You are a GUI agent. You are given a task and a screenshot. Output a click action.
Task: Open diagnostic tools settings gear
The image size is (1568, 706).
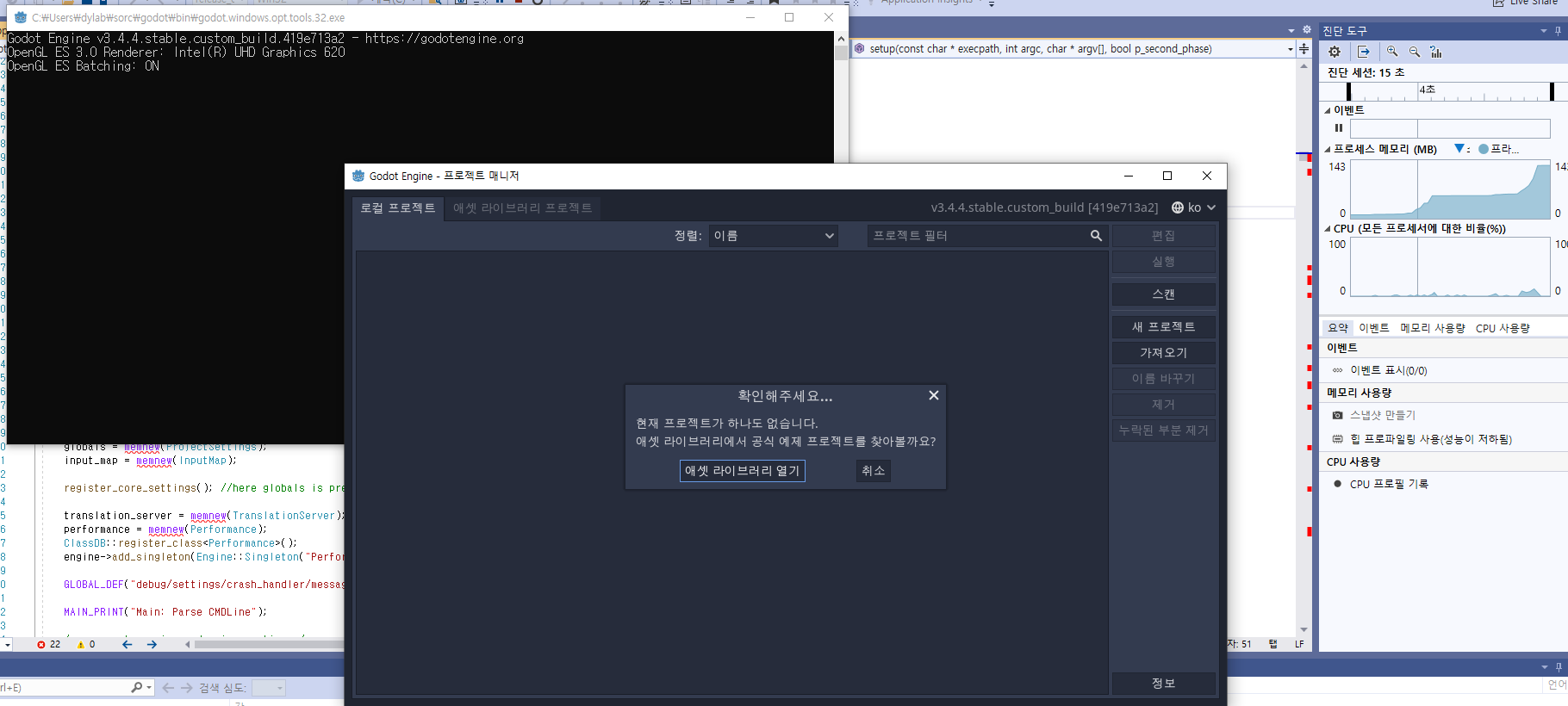tap(1335, 52)
